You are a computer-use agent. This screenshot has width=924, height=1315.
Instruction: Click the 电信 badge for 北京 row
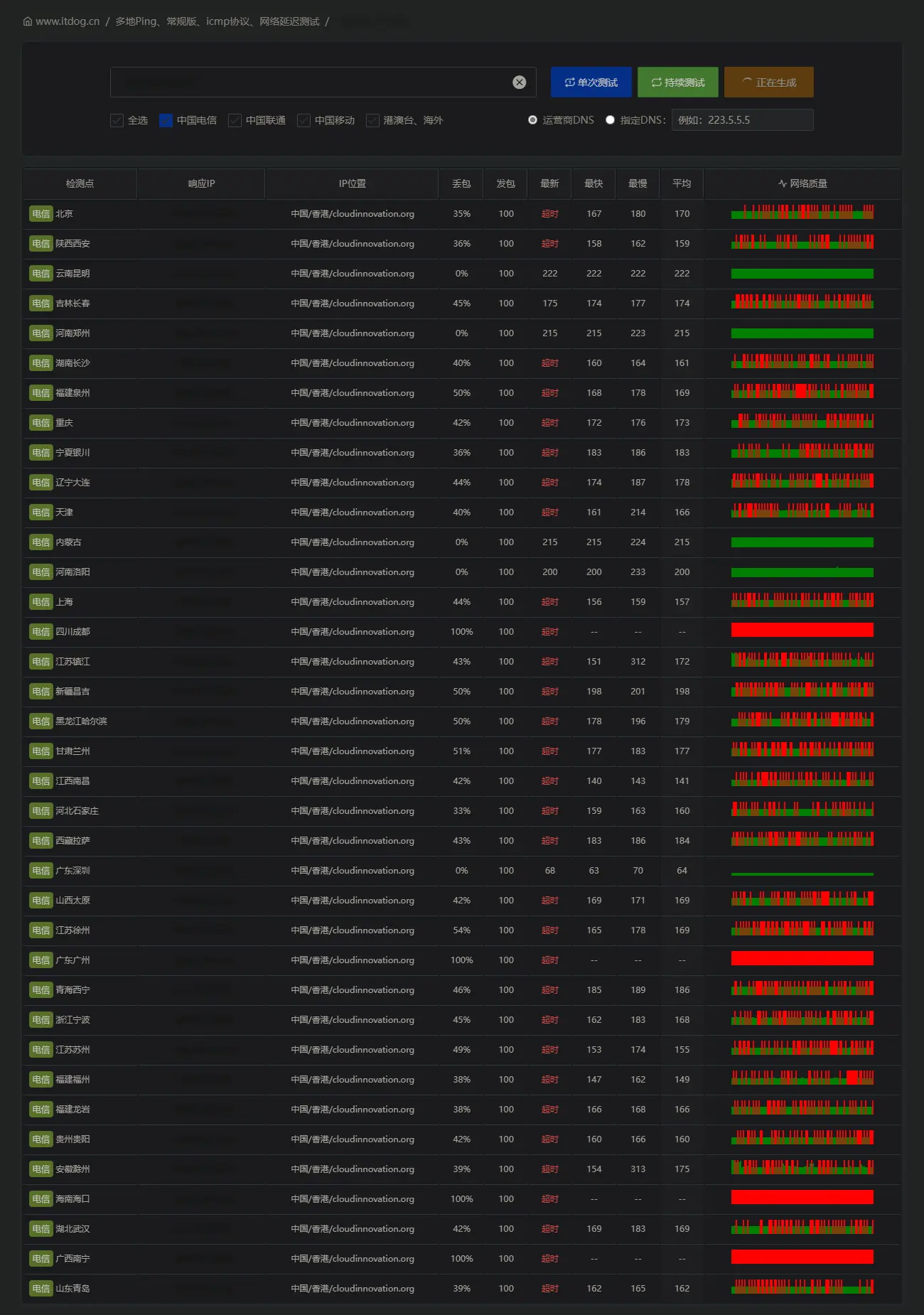pyautogui.click(x=41, y=214)
